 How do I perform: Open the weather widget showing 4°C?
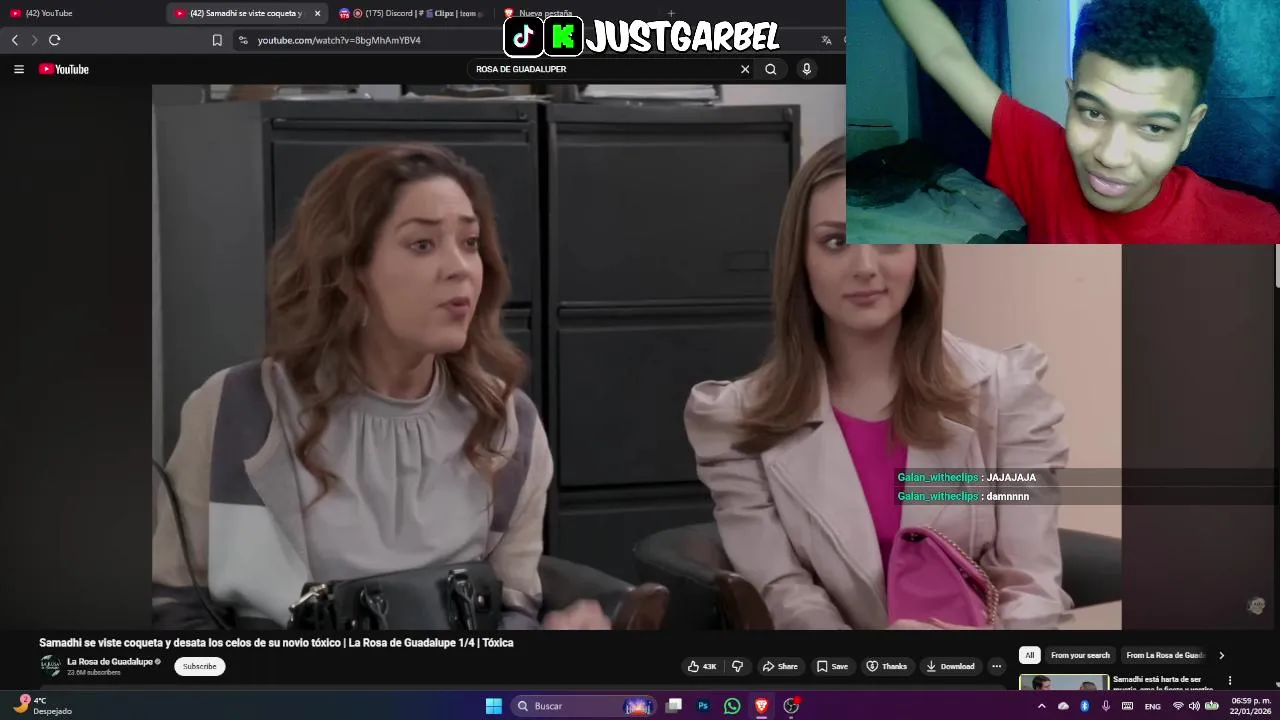tap(42, 706)
